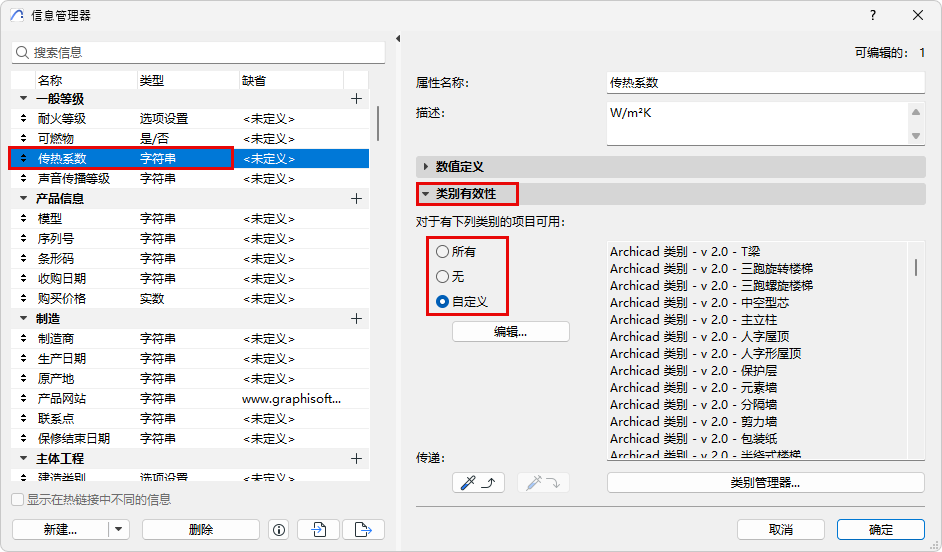Click the info icon button at bottom
The height and width of the screenshot is (552, 942).
pyautogui.click(x=279, y=530)
